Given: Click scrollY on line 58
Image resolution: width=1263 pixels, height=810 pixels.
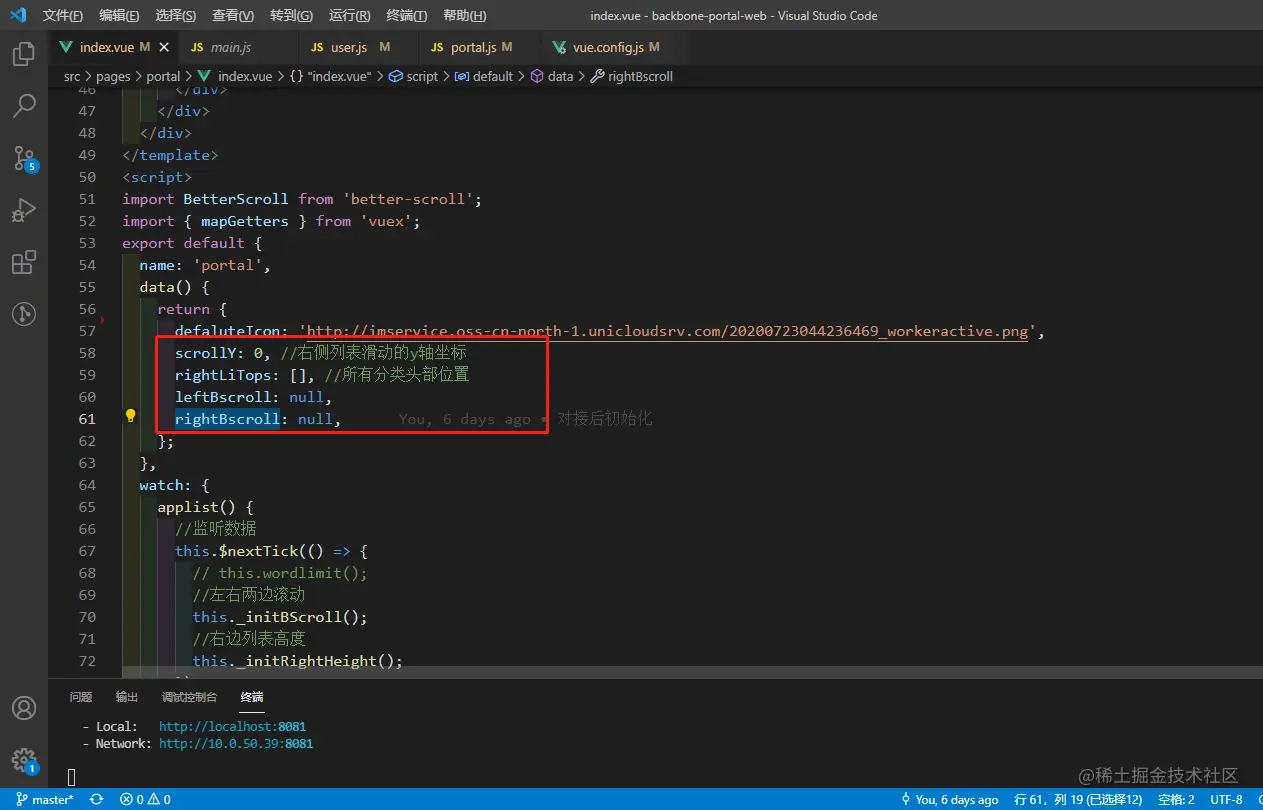Looking at the screenshot, I should point(205,353).
